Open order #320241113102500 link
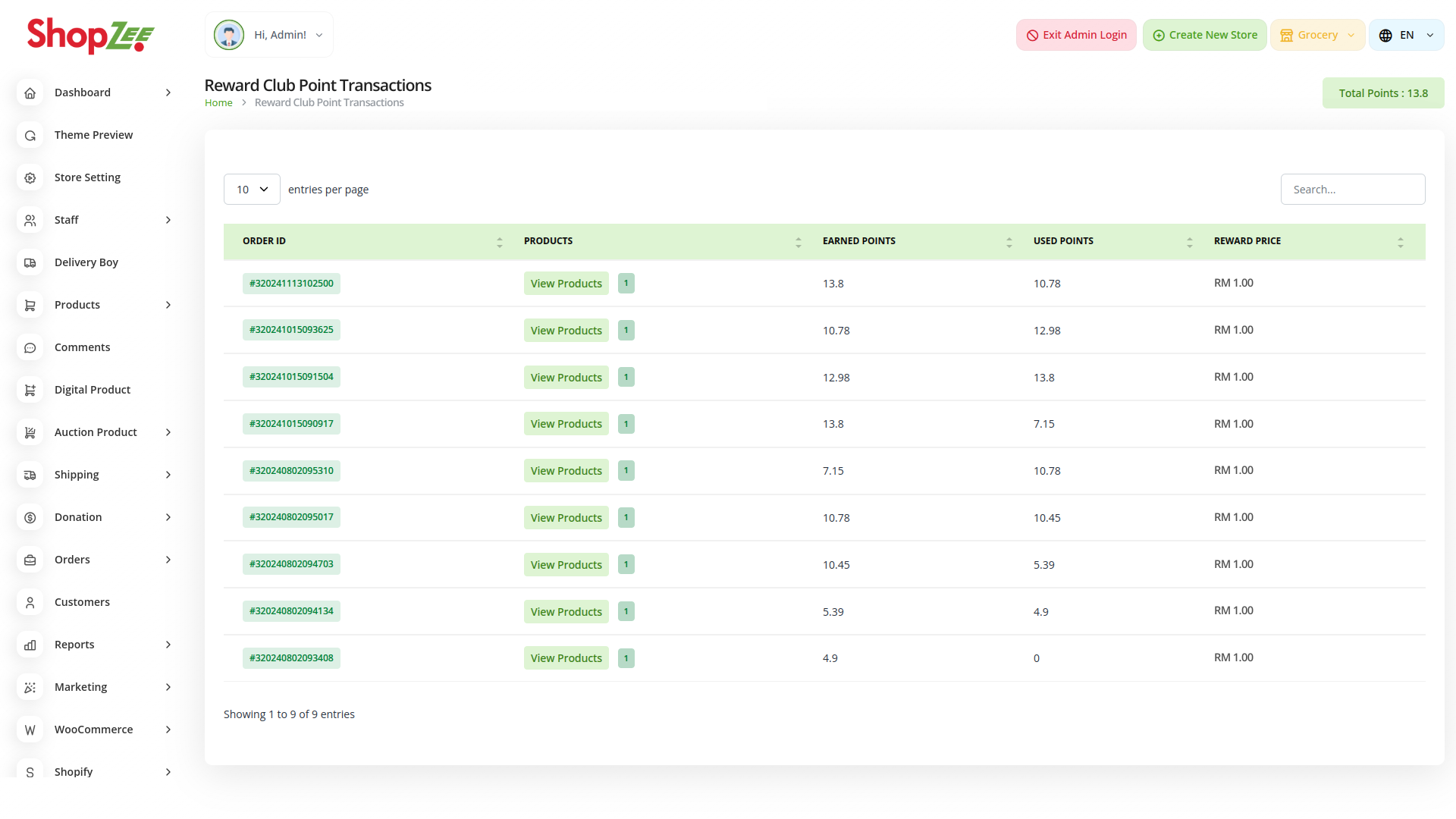This screenshot has width=1456, height=819. coord(291,284)
